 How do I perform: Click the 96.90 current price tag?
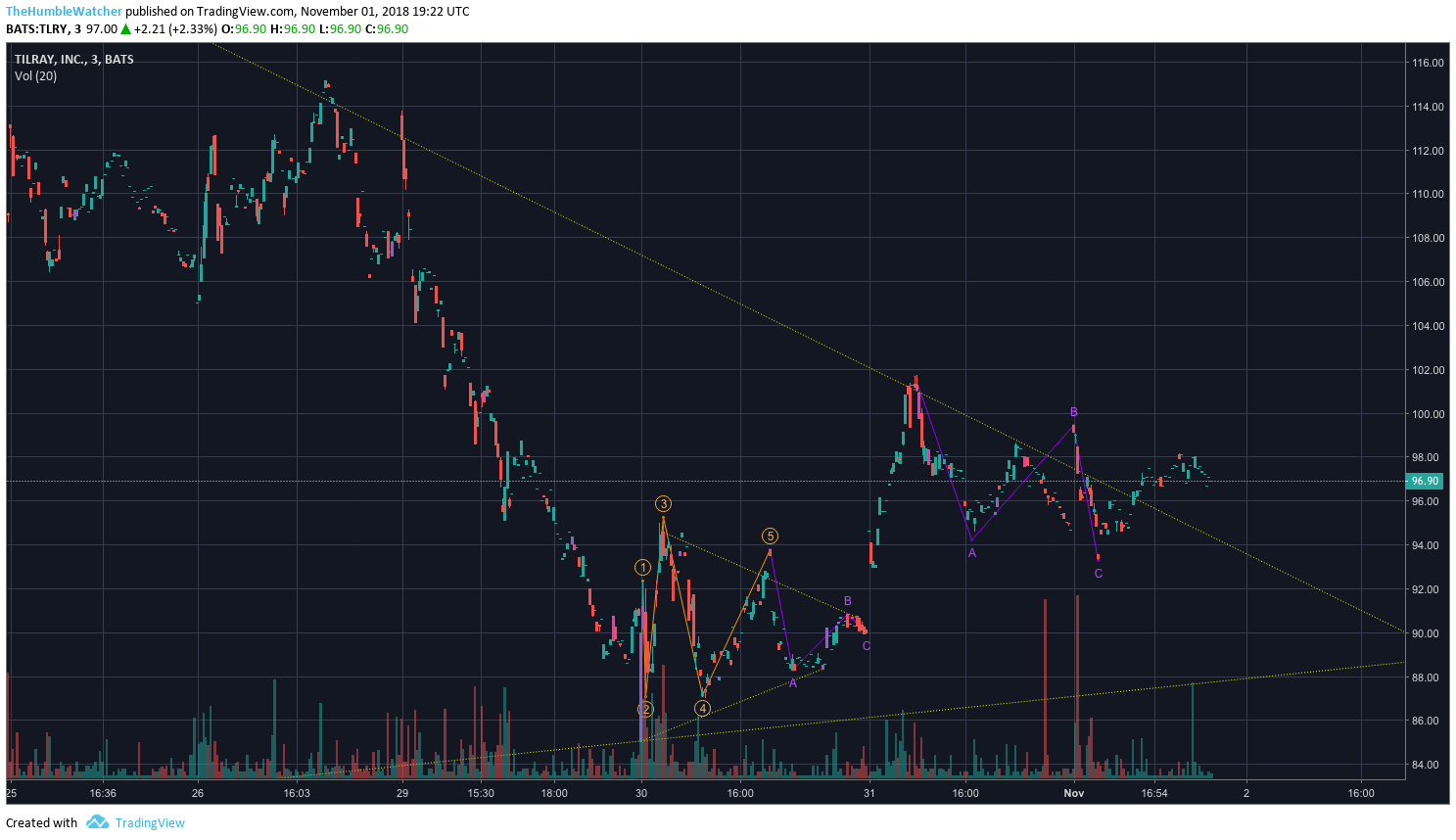[1425, 481]
